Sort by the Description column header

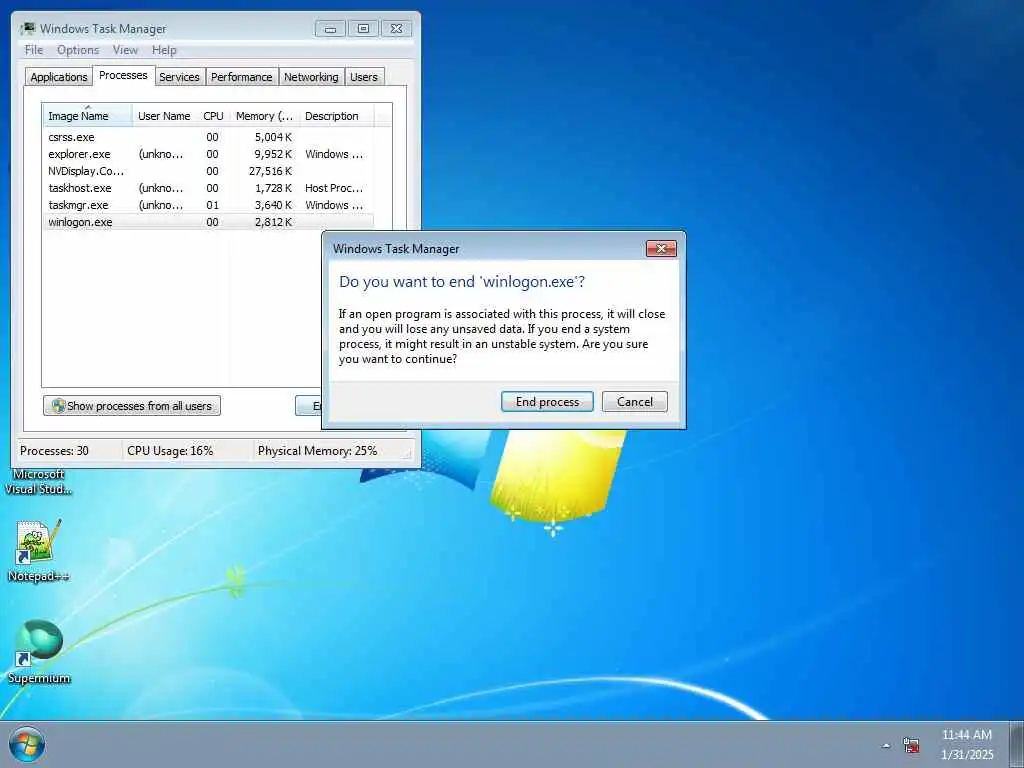point(336,116)
